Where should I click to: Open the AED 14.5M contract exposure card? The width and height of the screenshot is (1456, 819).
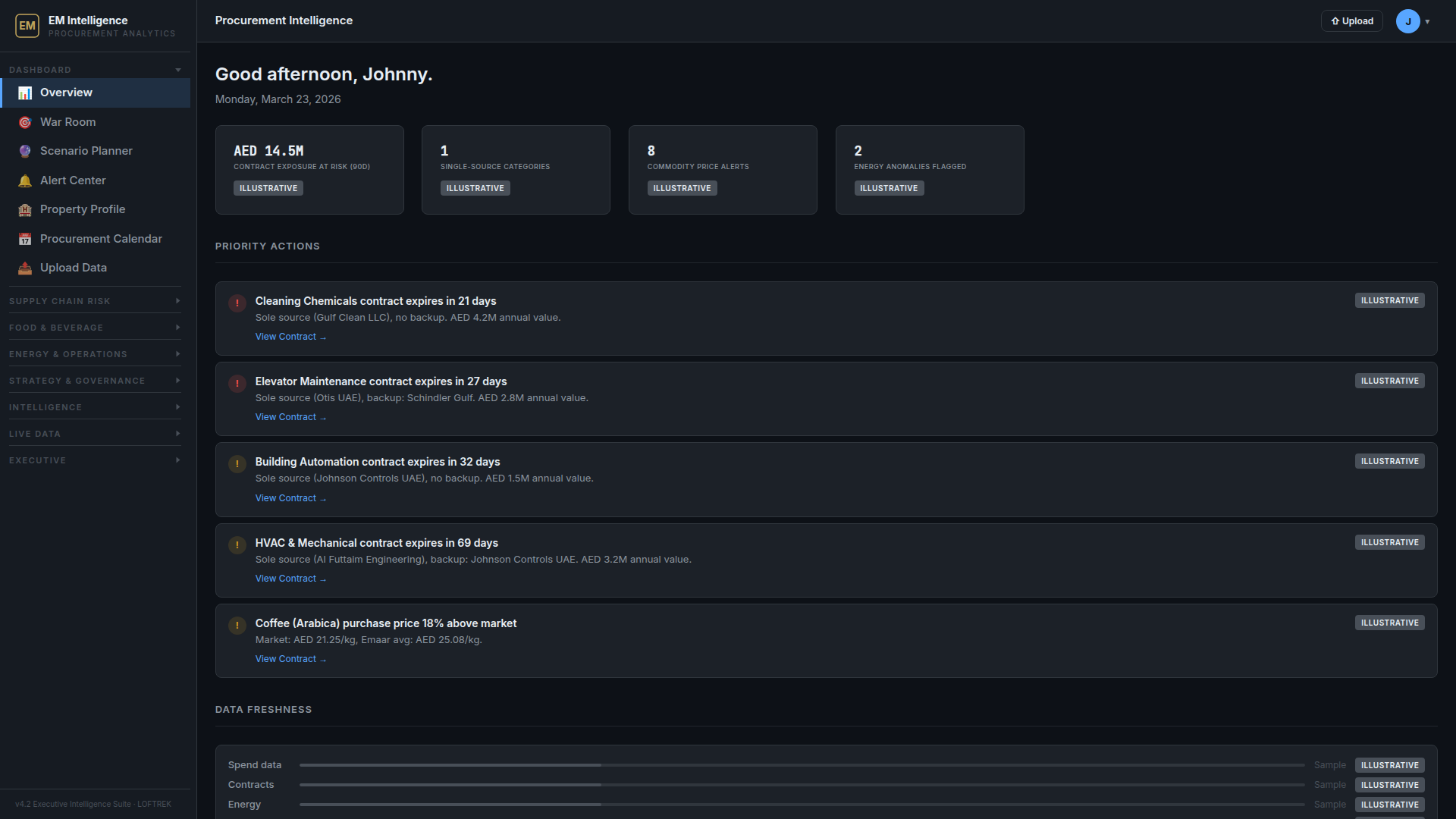[309, 170]
